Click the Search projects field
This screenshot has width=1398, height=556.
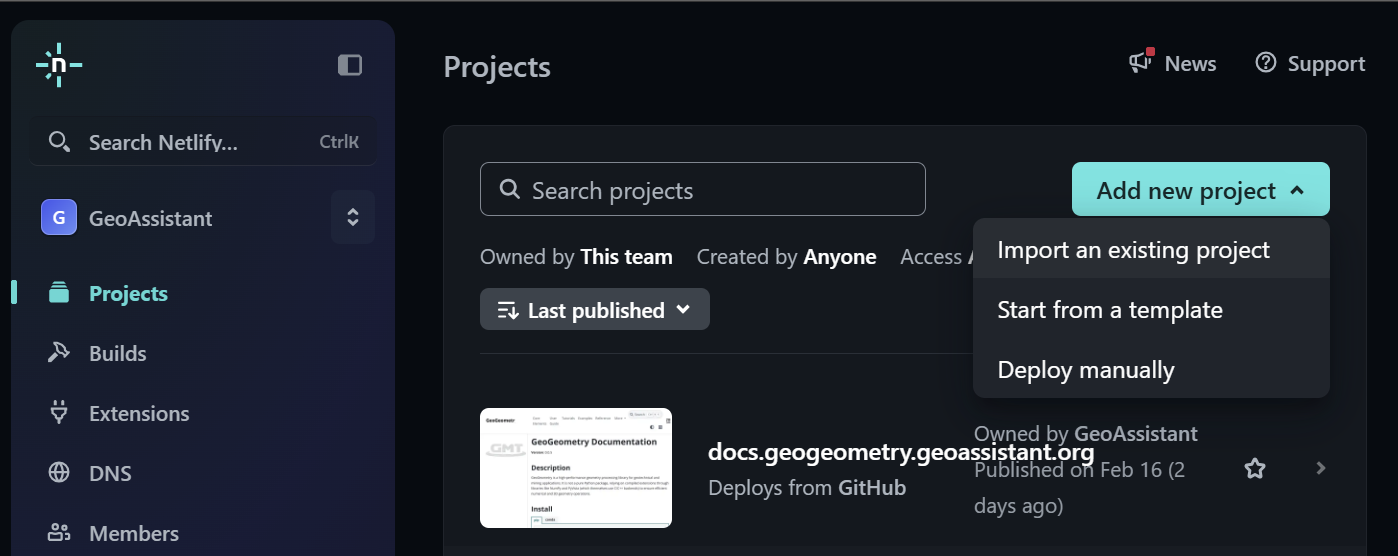[702, 190]
